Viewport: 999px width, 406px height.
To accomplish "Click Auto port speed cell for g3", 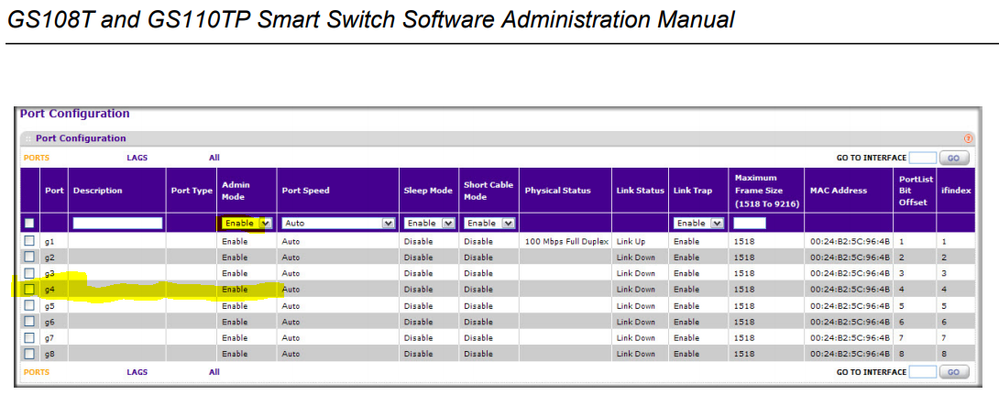I will [x=291, y=273].
